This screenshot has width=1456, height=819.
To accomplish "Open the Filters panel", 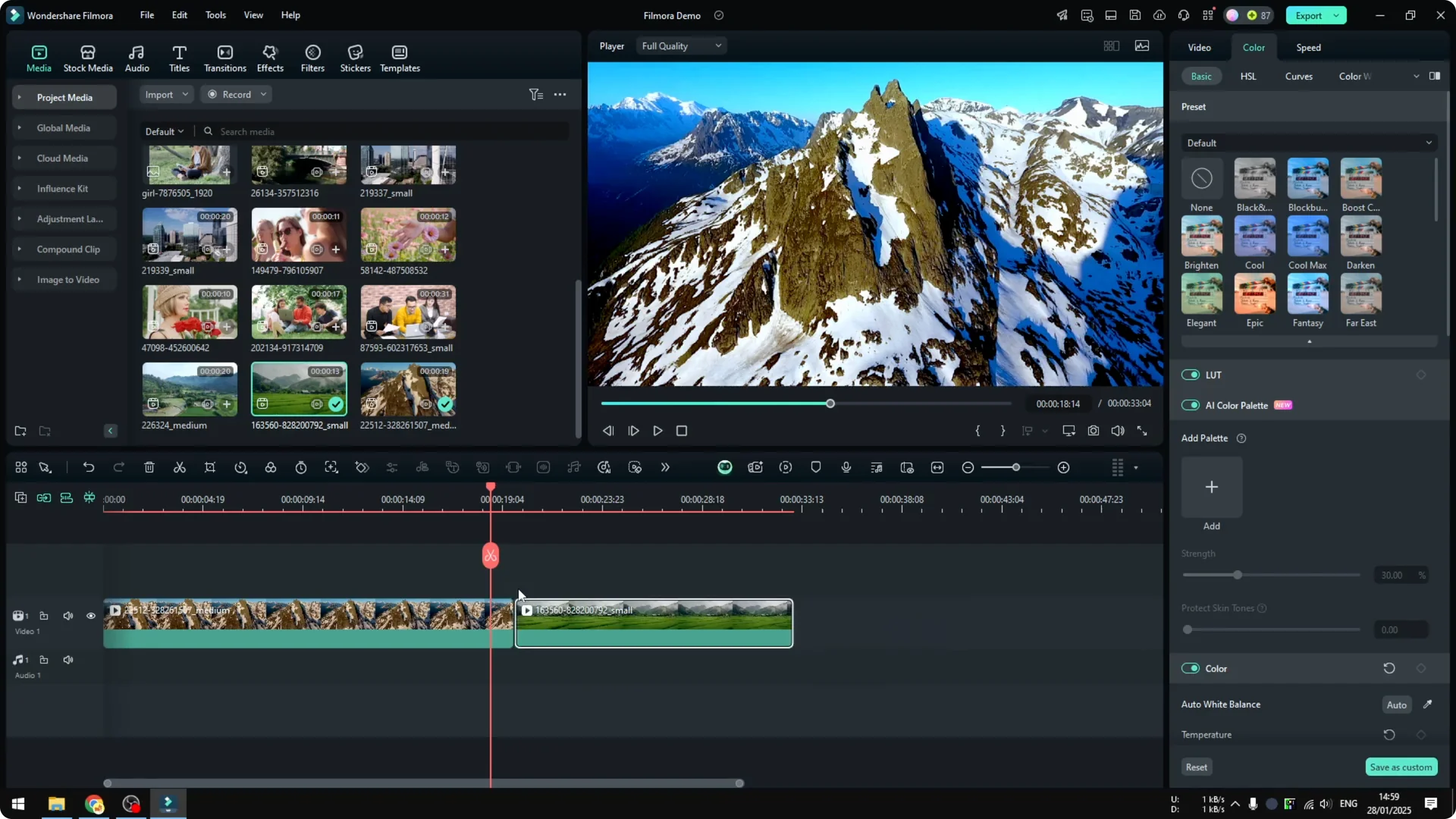I will click(312, 58).
